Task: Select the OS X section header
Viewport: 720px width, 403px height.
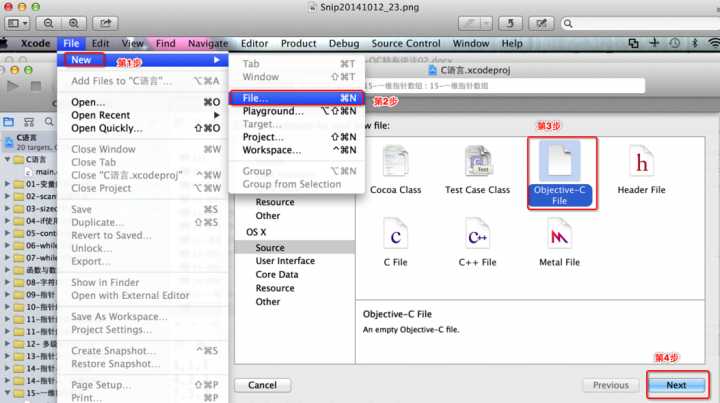Action: (x=256, y=232)
